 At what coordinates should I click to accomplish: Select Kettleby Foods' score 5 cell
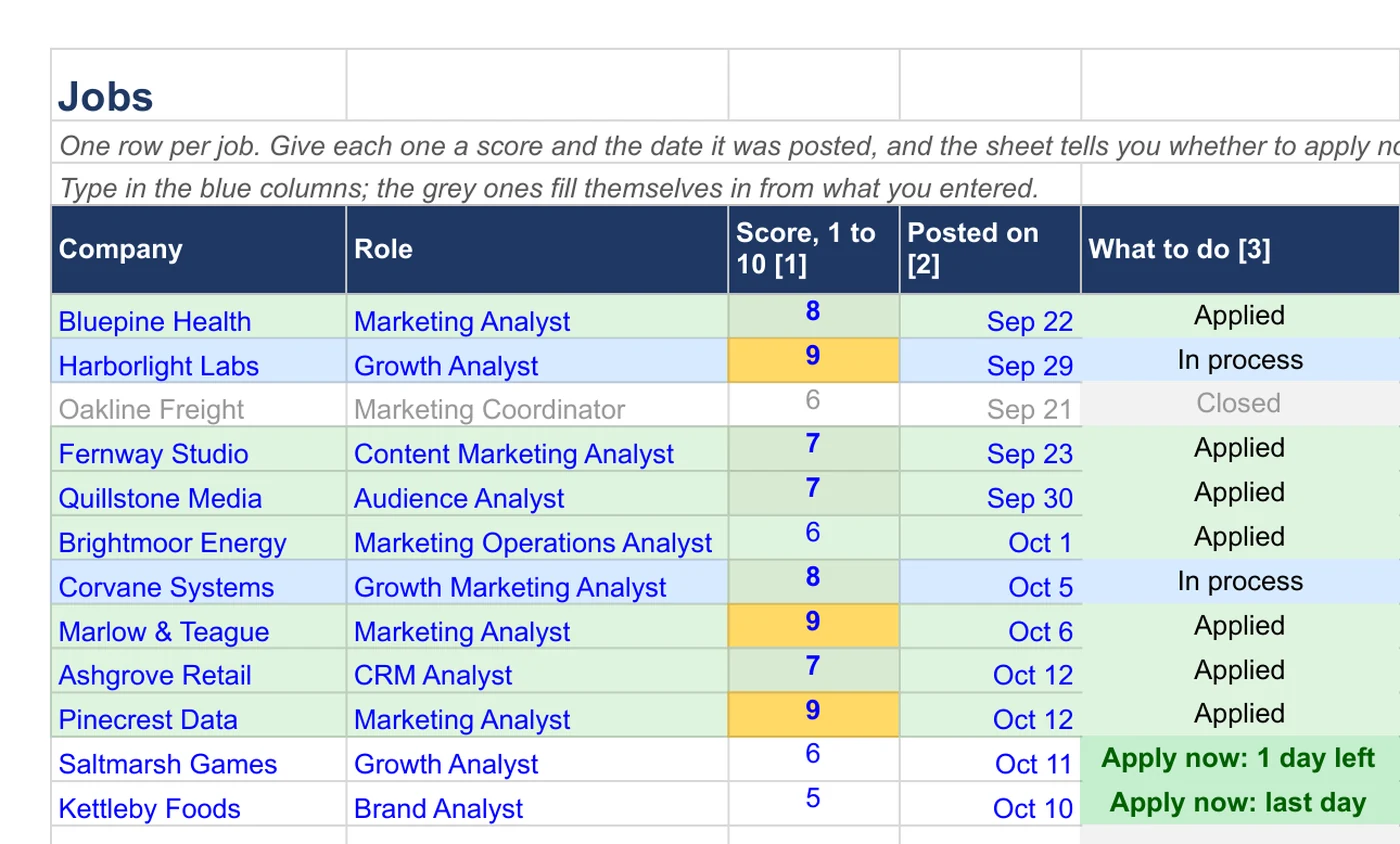point(814,803)
